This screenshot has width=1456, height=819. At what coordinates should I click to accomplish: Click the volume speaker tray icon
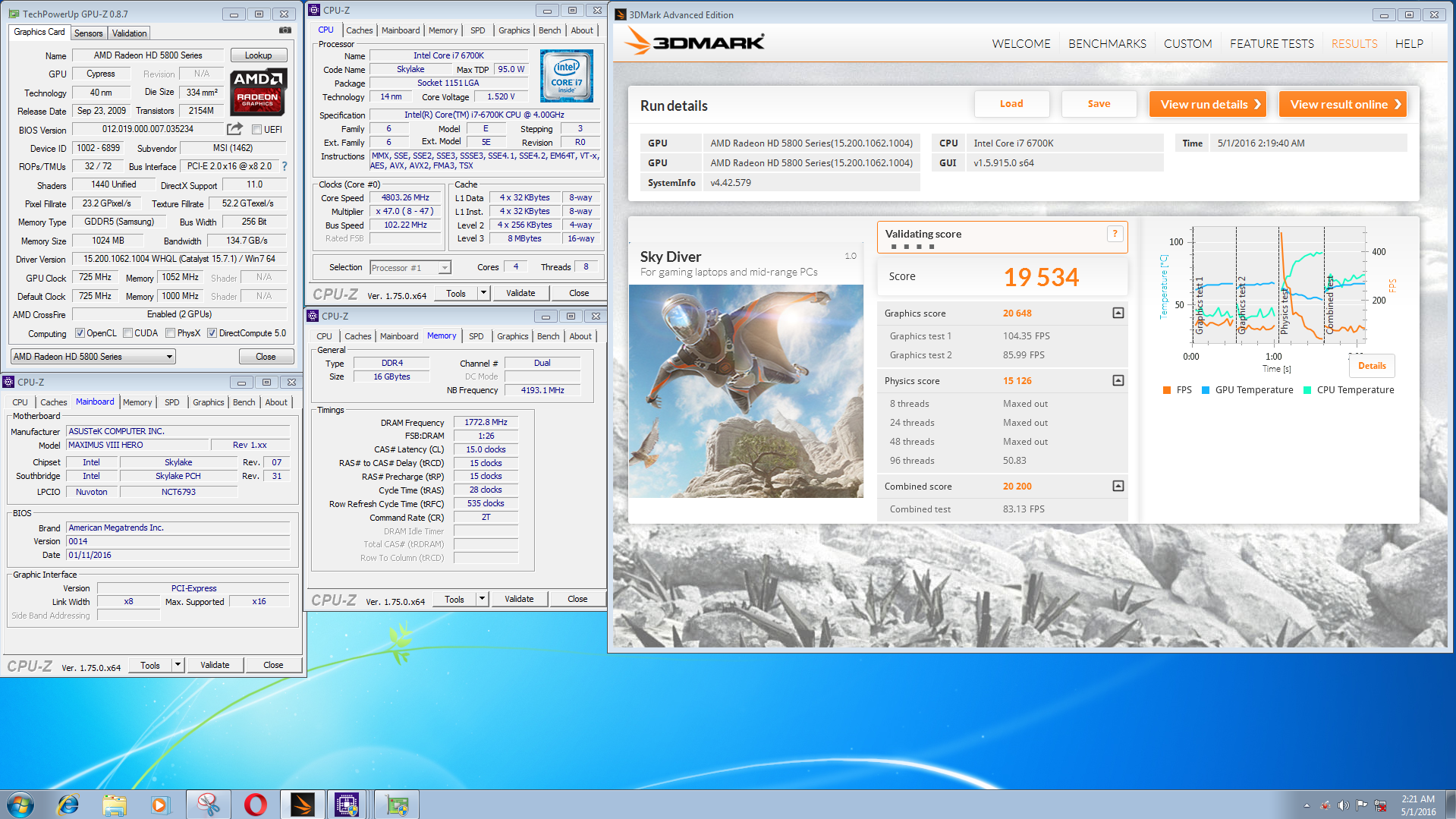pyautogui.click(x=1343, y=805)
